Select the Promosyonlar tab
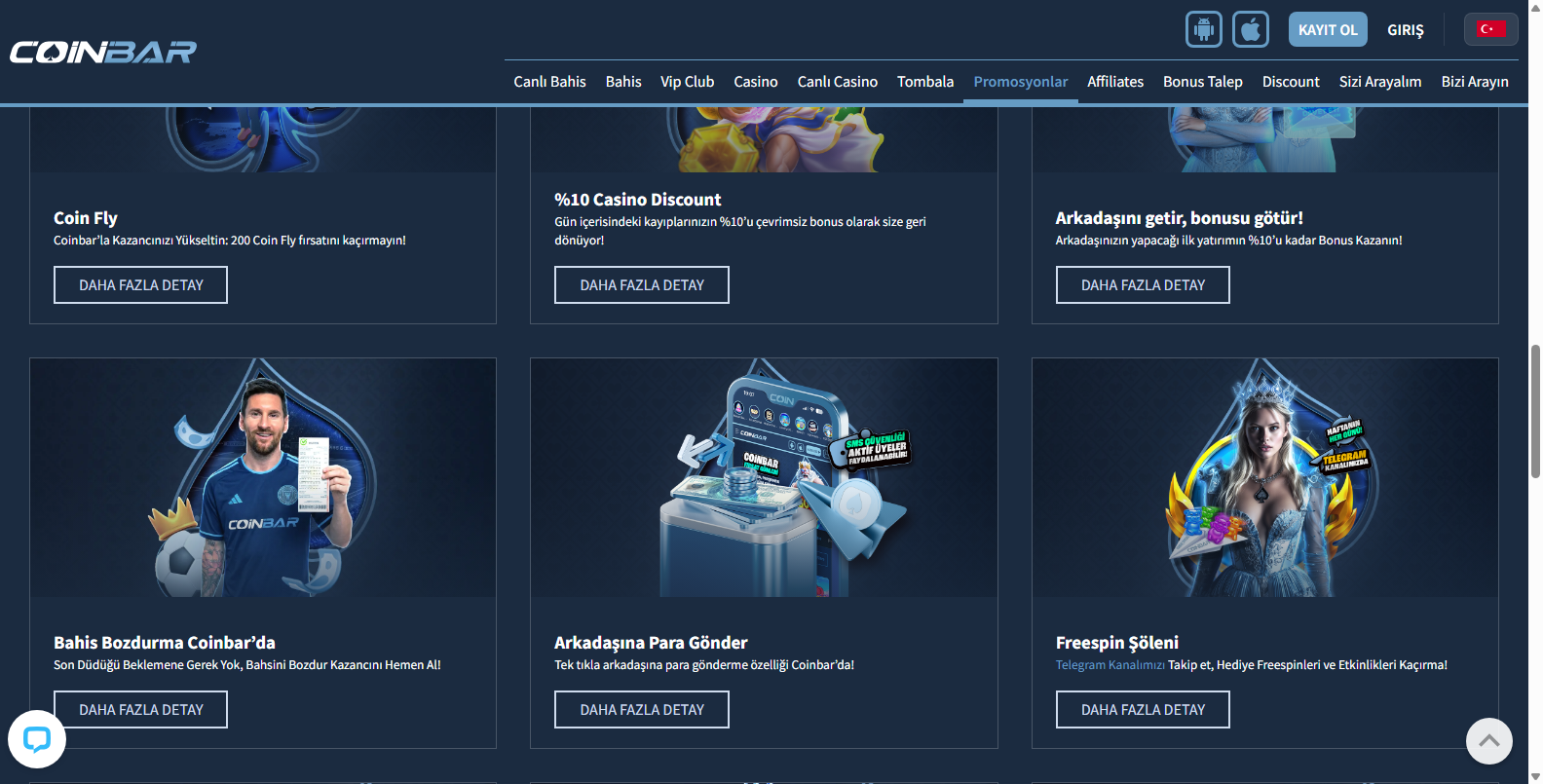This screenshot has height=784, width=1543. coord(1021,82)
